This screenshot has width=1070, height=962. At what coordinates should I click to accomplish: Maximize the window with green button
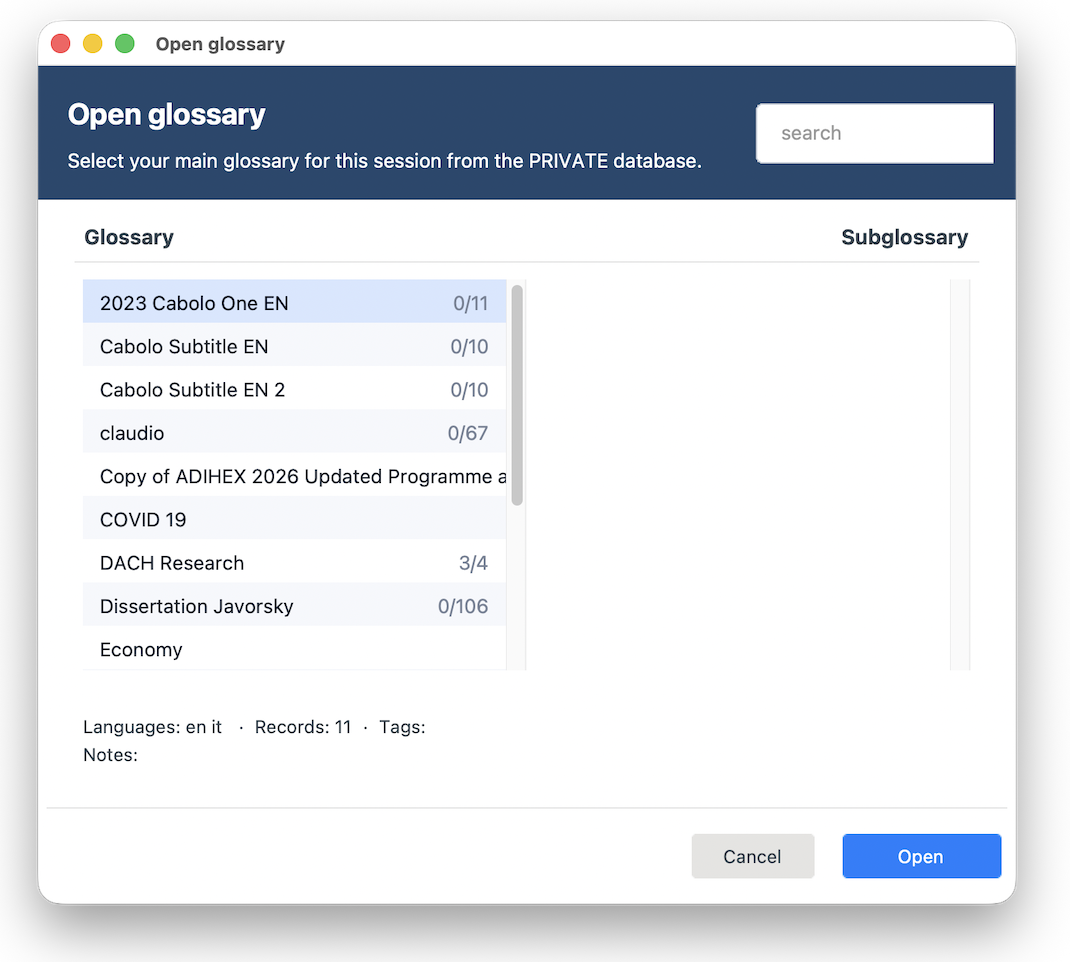pyautogui.click(x=125, y=44)
